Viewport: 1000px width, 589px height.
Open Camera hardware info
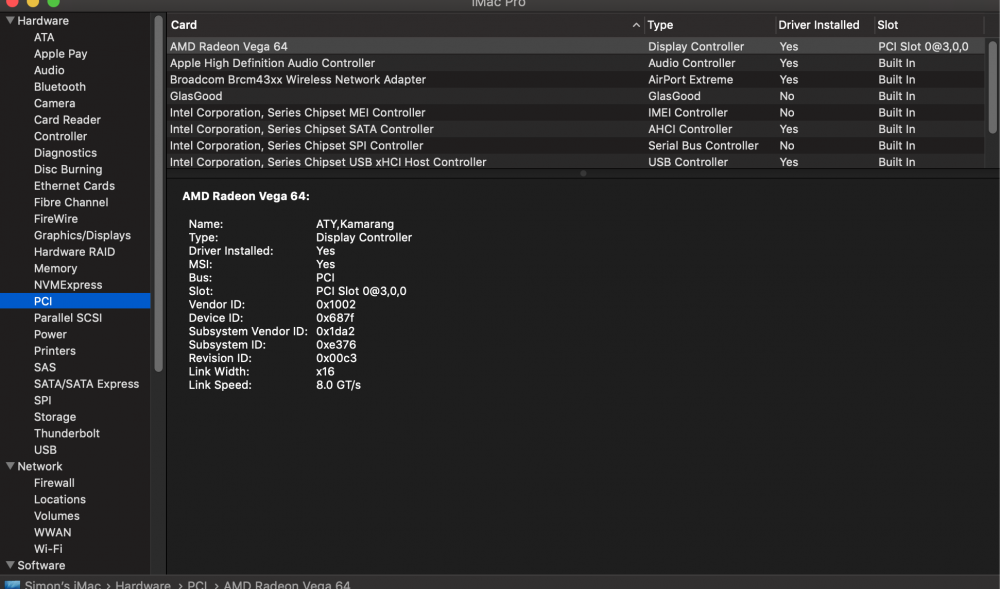54,103
